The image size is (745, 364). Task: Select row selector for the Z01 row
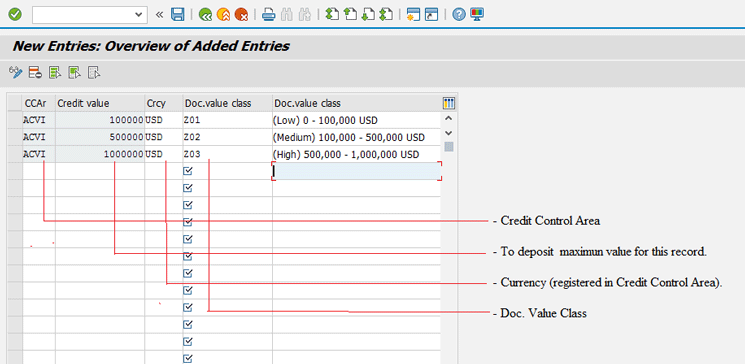(x=15, y=120)
